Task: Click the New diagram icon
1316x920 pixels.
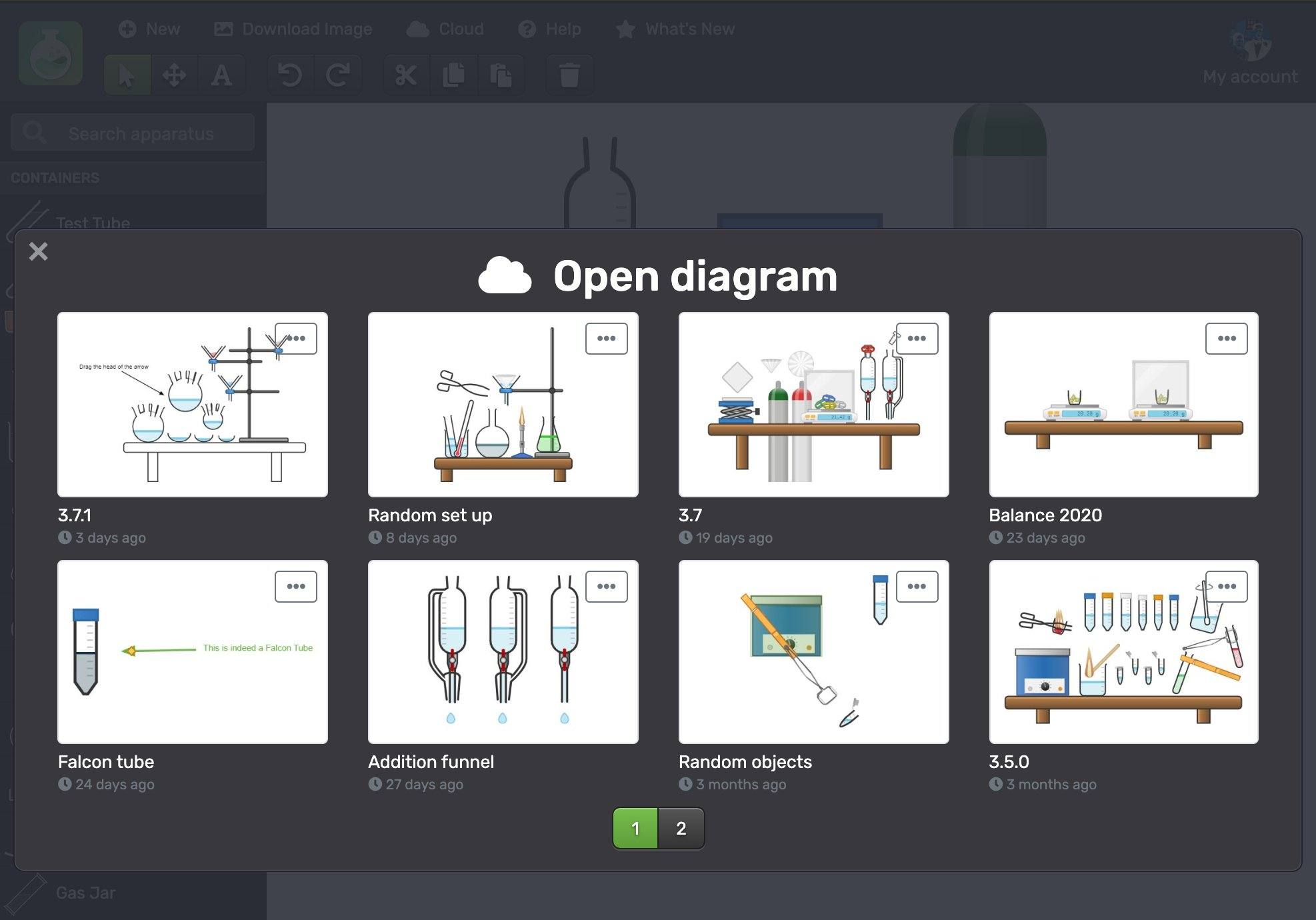Action: (x=144, y=28)
